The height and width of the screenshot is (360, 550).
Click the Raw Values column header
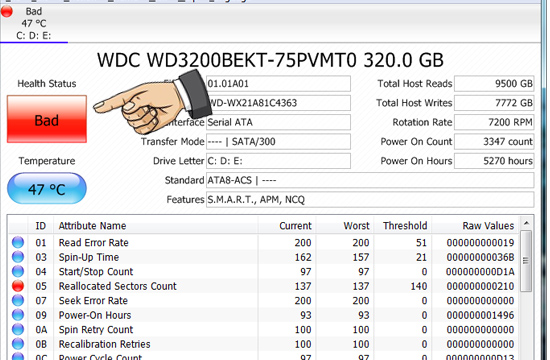(x=475, y=226)
